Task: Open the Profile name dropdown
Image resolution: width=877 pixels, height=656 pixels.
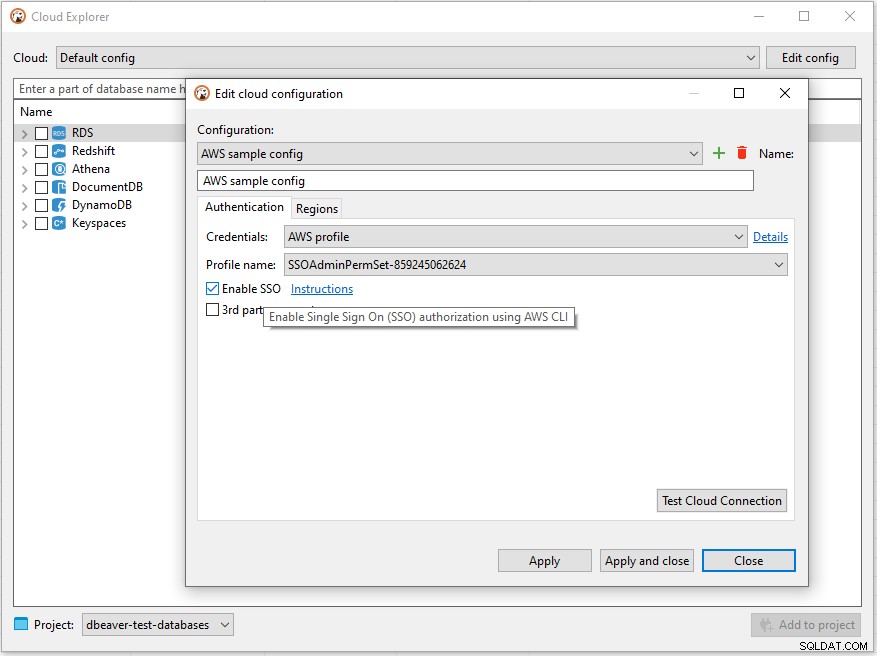Action: coord(535,265)
